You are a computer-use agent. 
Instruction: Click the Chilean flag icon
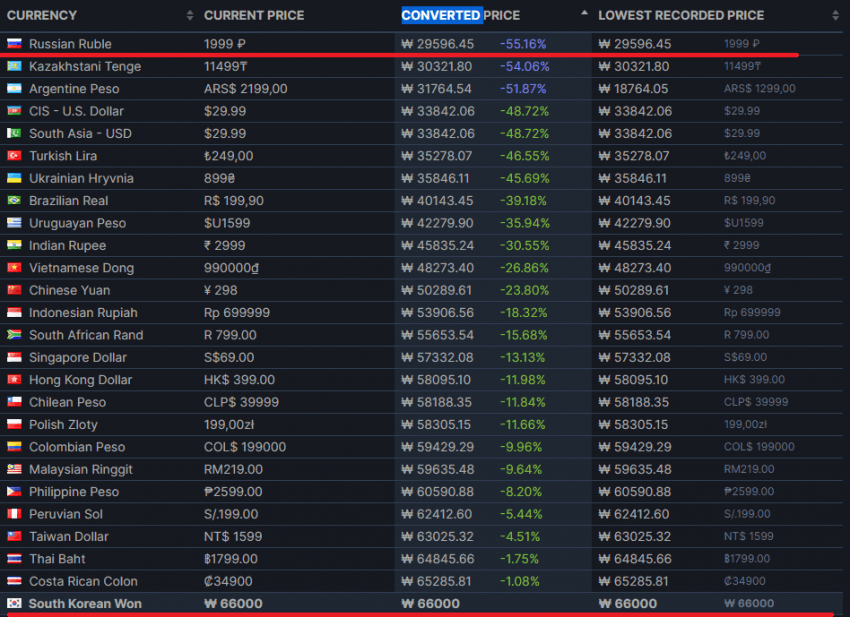point(14,402)
